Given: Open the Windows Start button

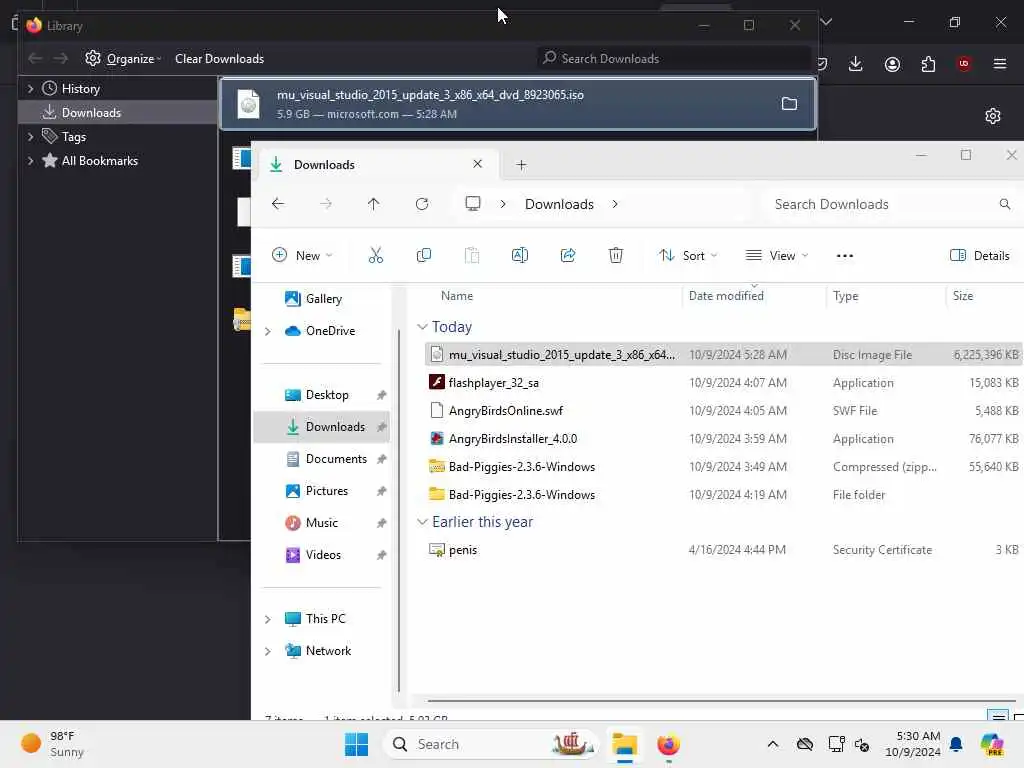Looking at the screenshot, I should (x=357, y=744).
